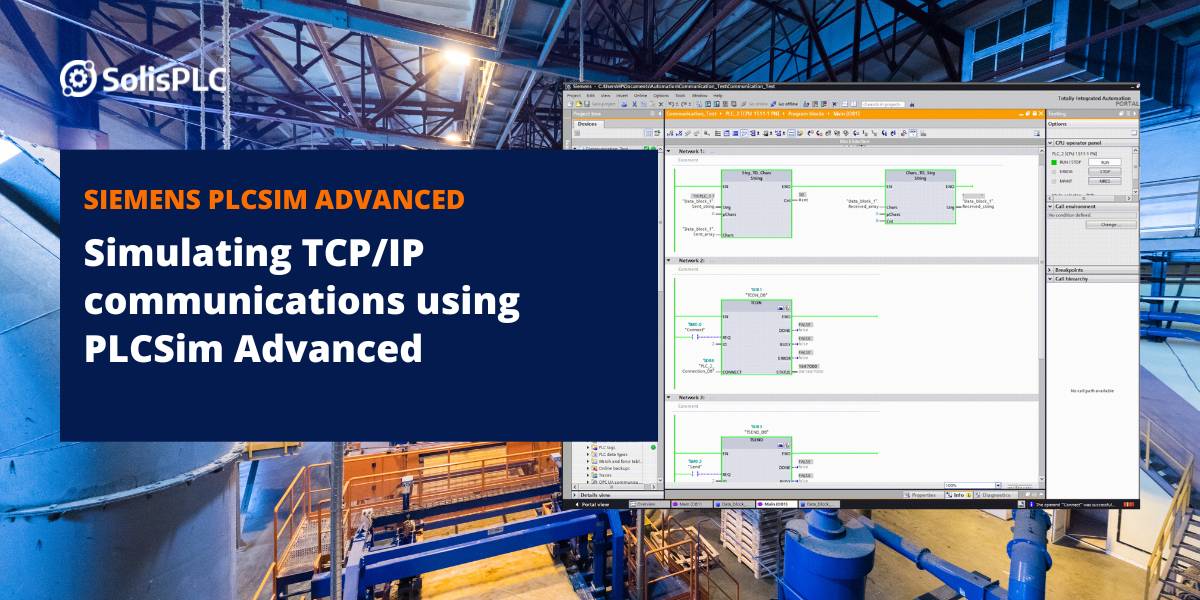Collapse the Call hierarchy section
1200x600 pixels.
tap(1050, 279)
